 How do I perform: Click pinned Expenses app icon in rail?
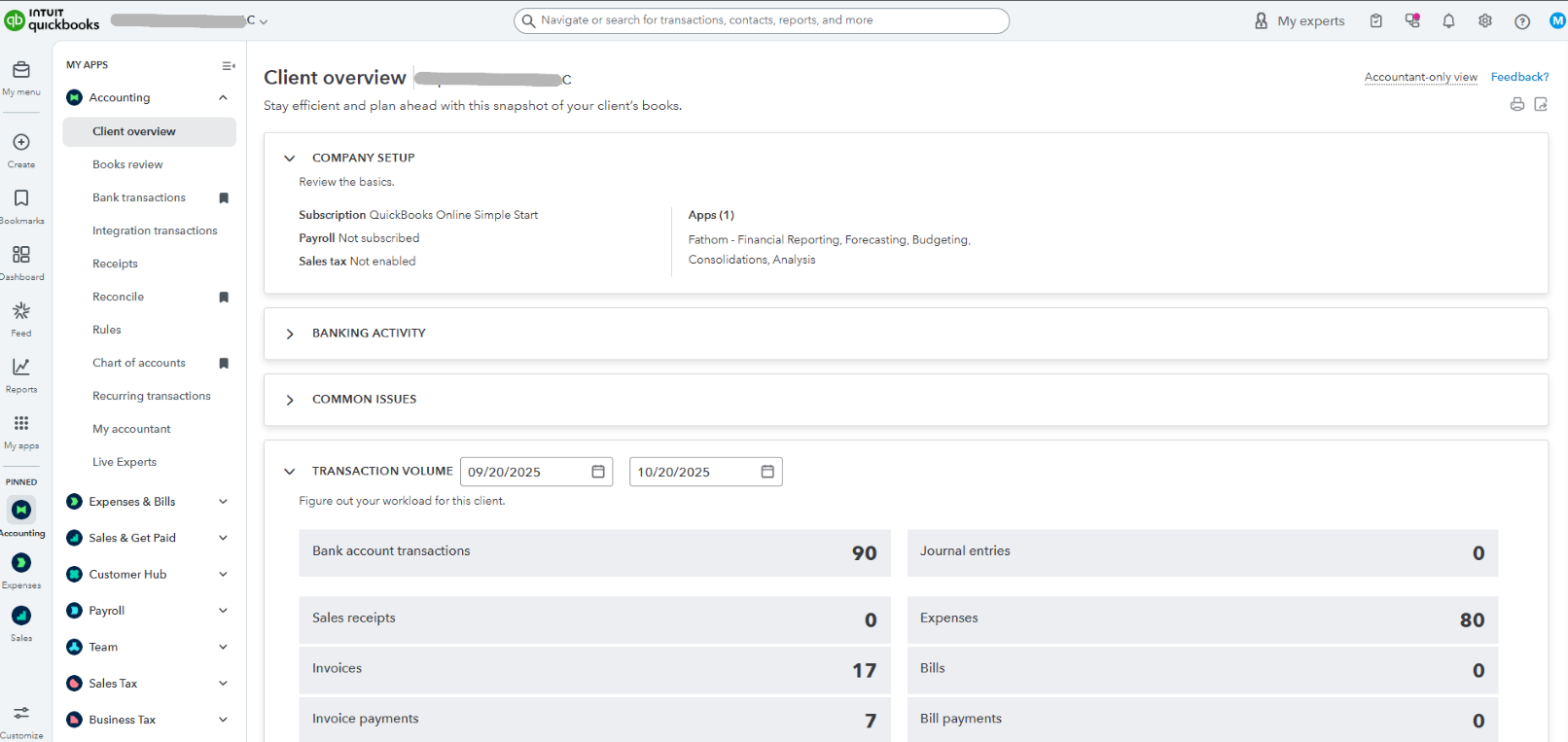point(21,563)
